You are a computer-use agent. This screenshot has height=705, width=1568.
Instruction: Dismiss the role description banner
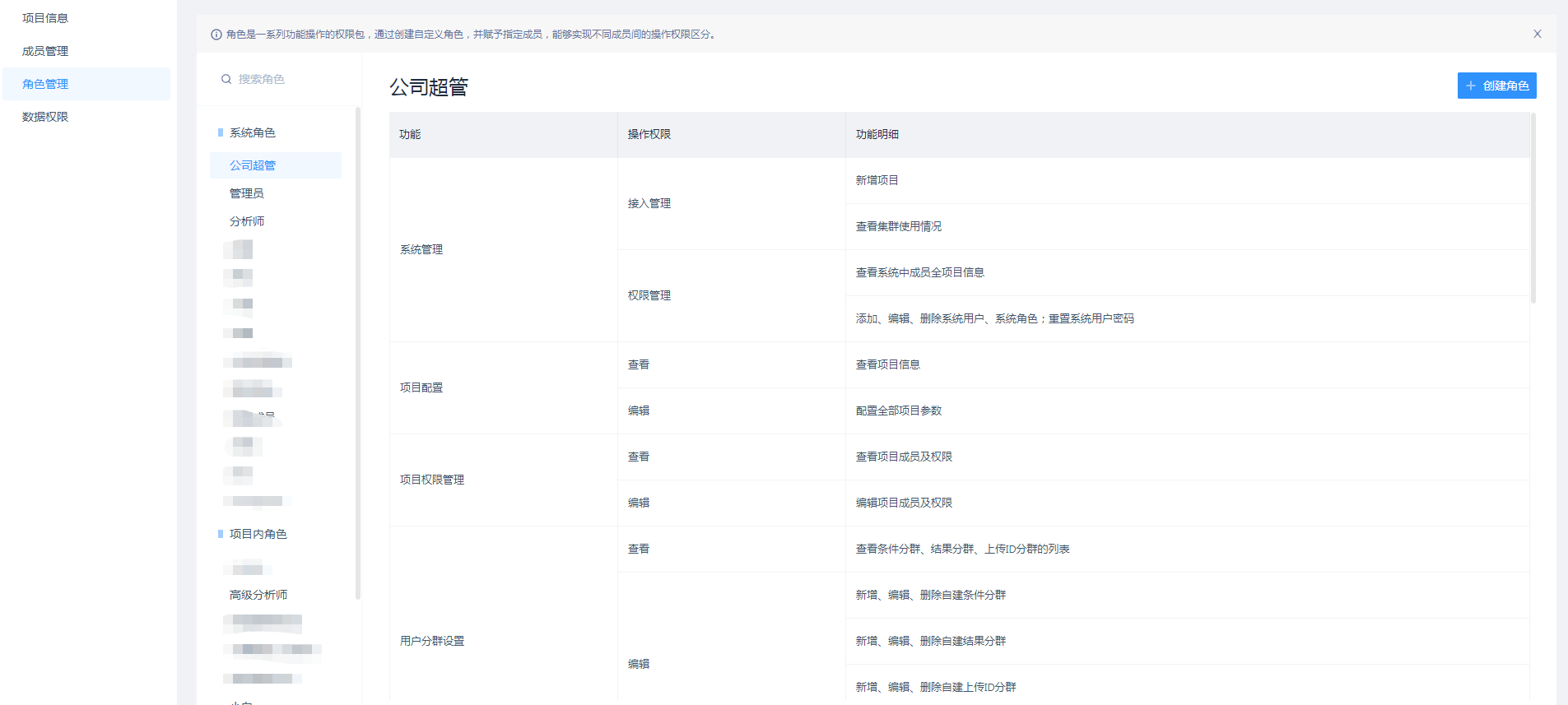pos(1537,34)
